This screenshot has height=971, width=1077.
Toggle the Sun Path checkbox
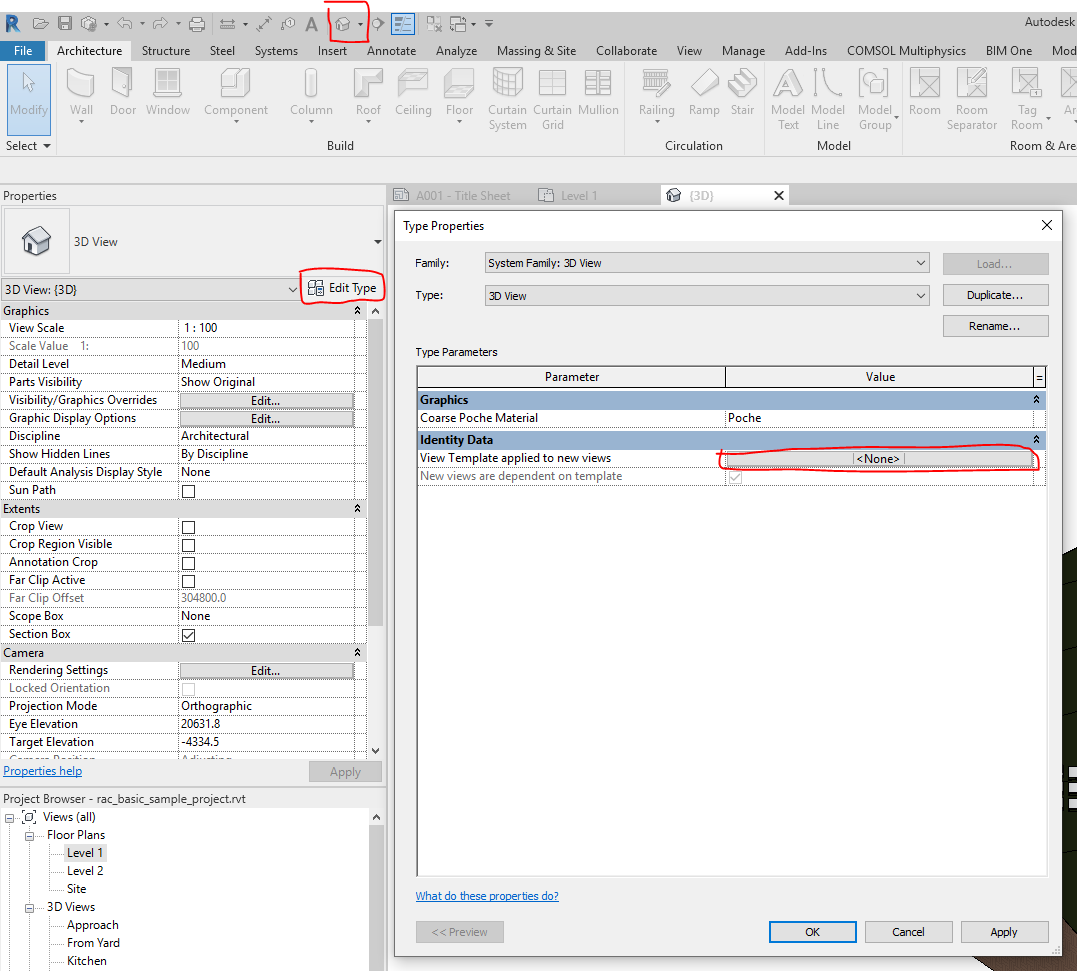[188, 491]
